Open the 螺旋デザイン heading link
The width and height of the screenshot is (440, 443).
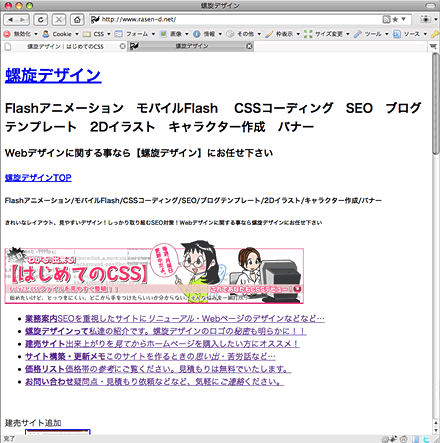(53, 75)
